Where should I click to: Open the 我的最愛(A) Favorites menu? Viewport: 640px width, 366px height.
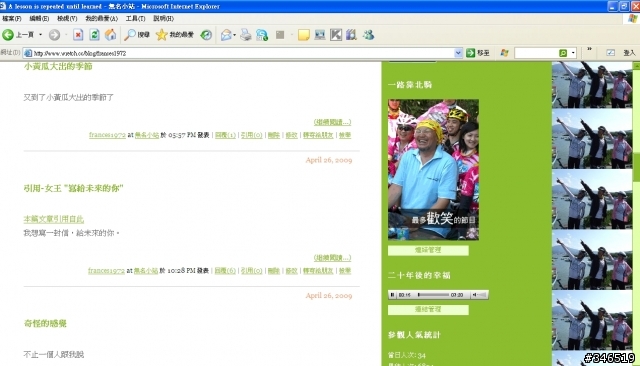point(101,19)
